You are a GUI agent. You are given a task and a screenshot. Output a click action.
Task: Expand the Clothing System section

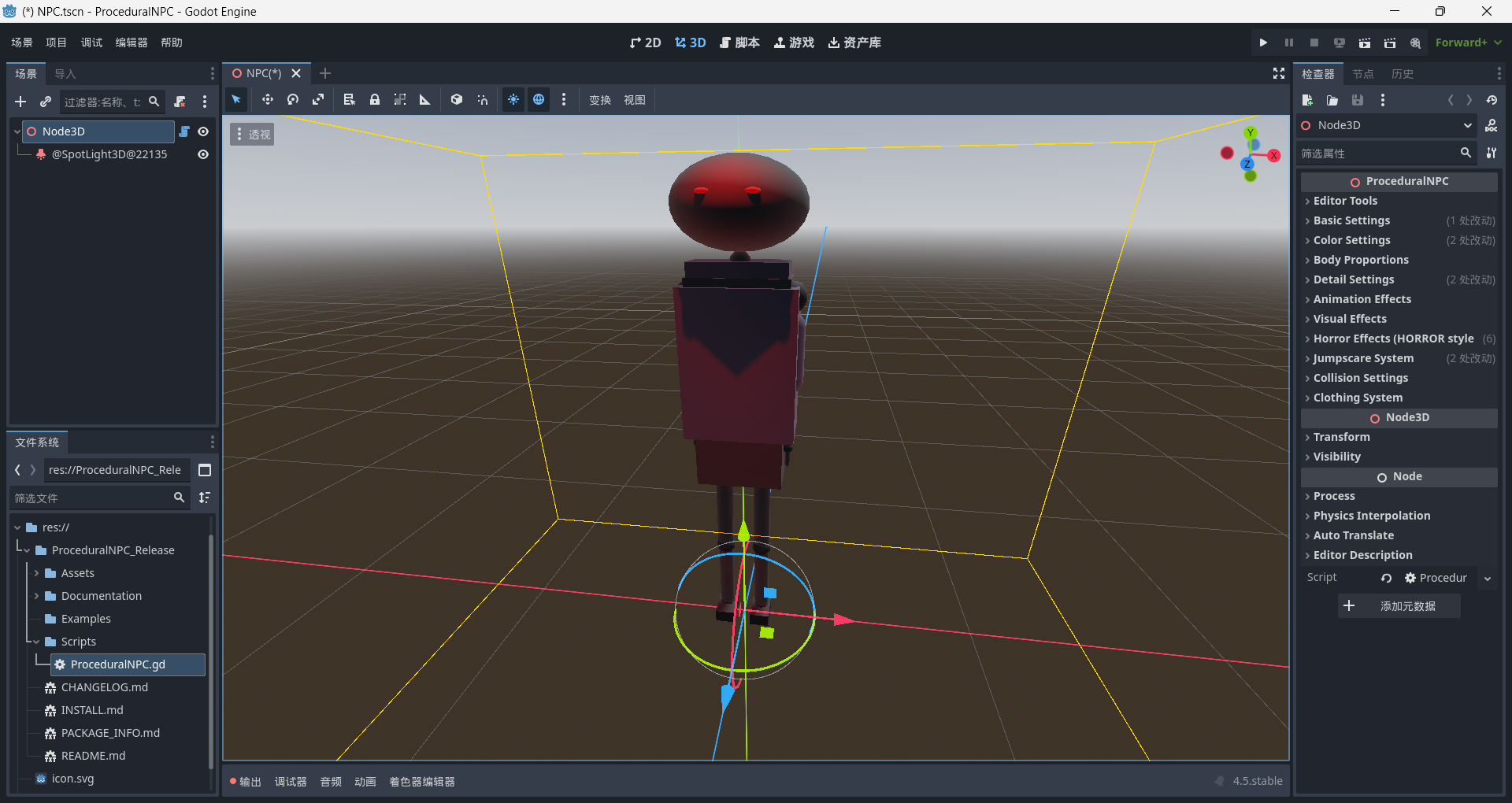pyautogui.click(x=1399, y=398)
